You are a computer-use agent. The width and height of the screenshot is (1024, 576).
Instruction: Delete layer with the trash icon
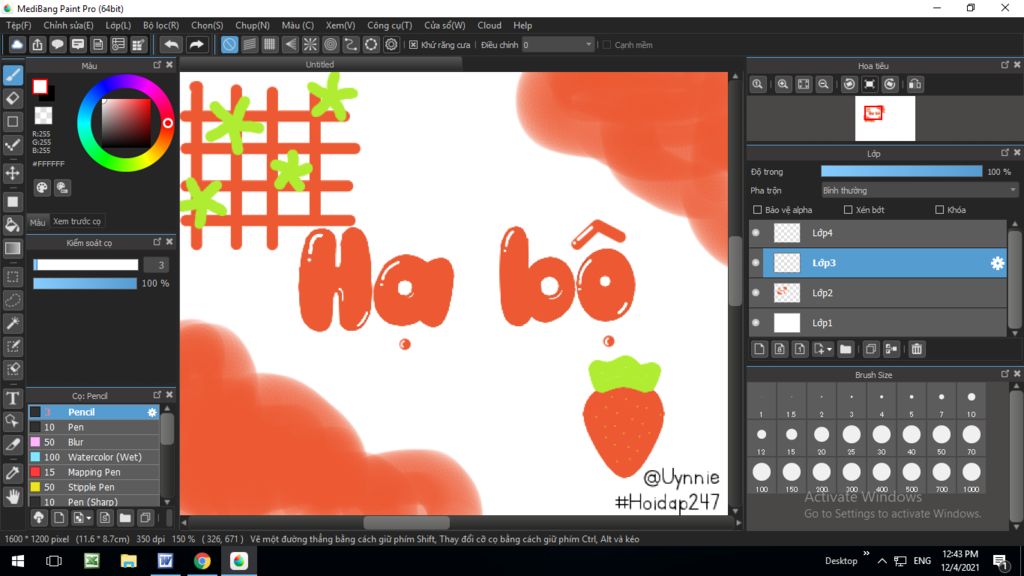click(x=917, y=349)
